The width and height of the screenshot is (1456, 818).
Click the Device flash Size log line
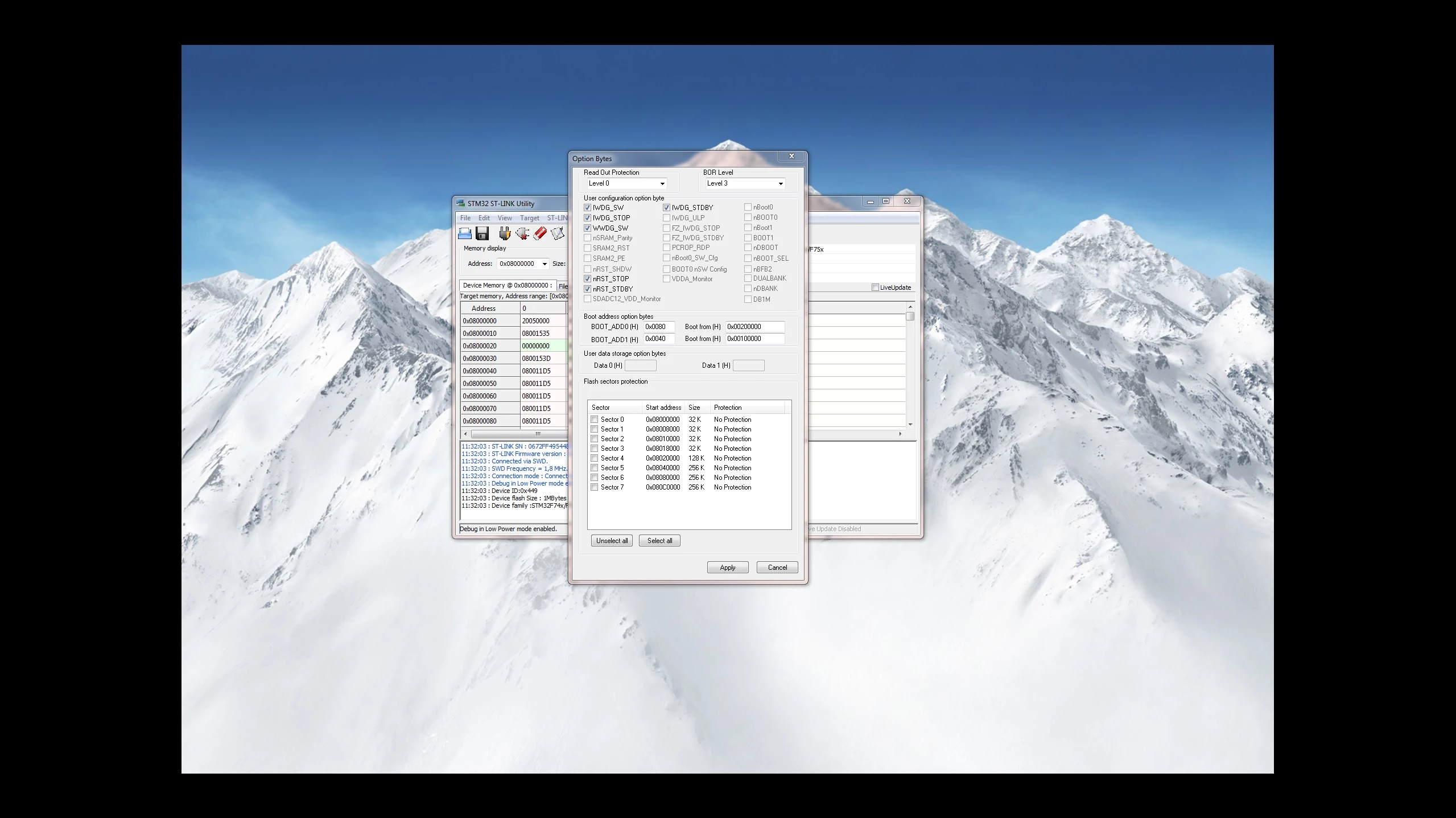[514, 498]
